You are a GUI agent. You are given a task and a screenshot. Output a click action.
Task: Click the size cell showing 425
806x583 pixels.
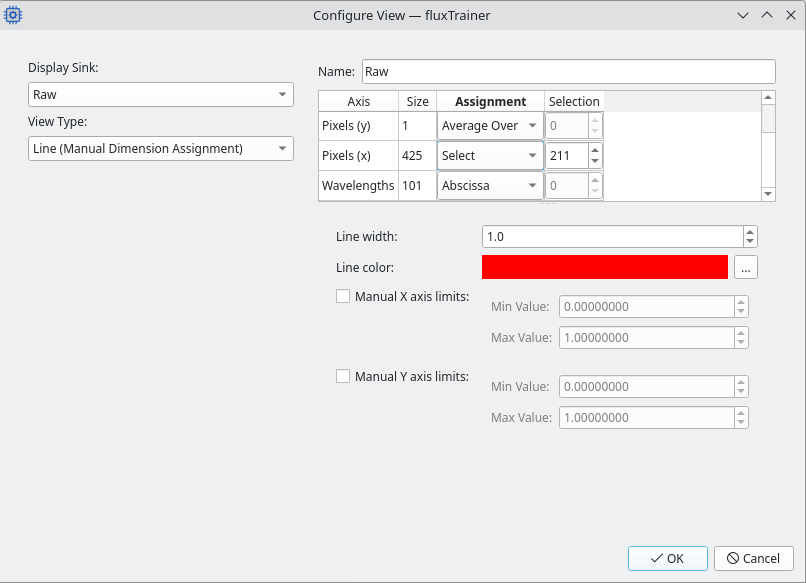click(x=417, y=156)
